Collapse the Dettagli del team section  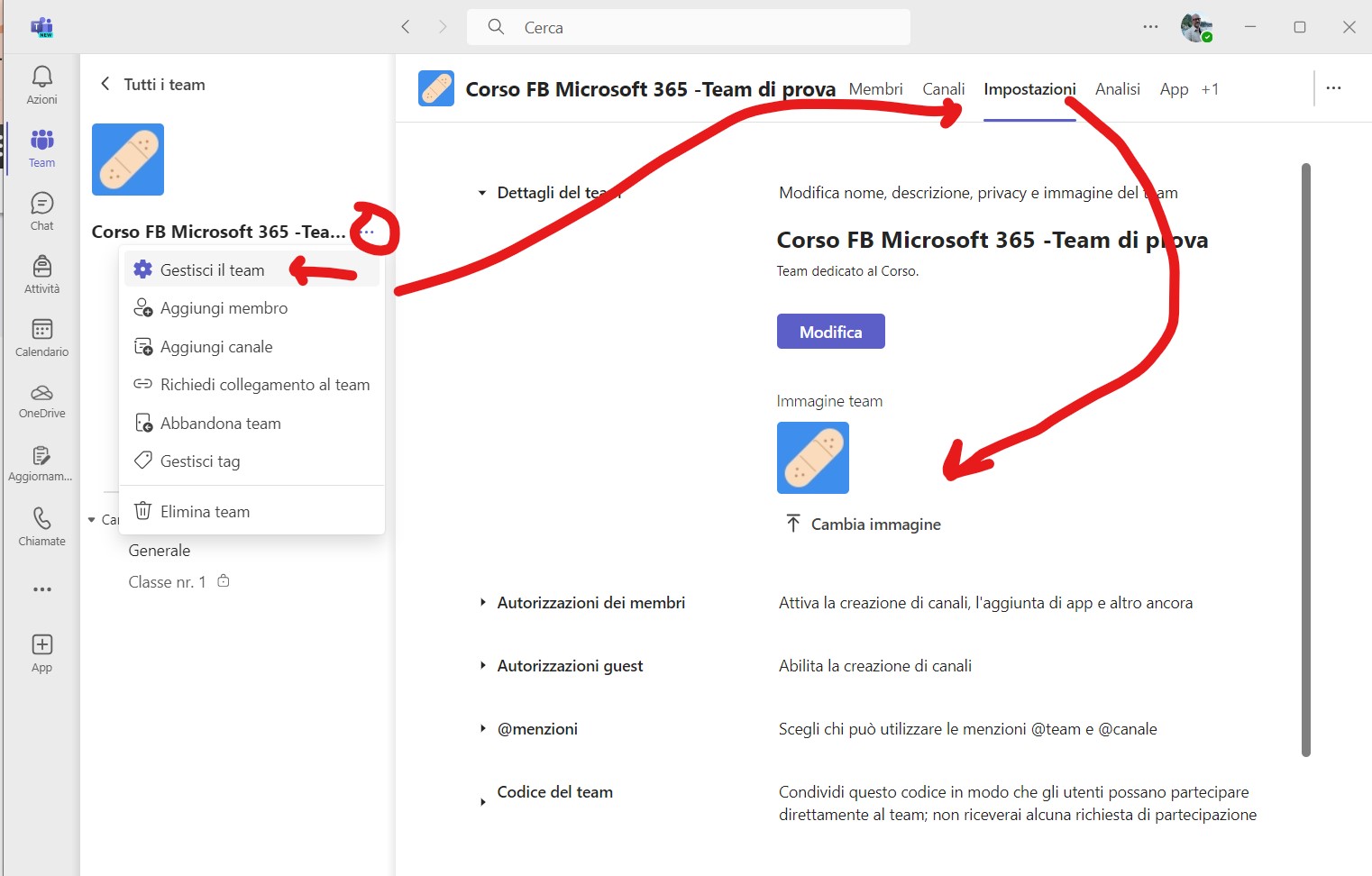482,193
